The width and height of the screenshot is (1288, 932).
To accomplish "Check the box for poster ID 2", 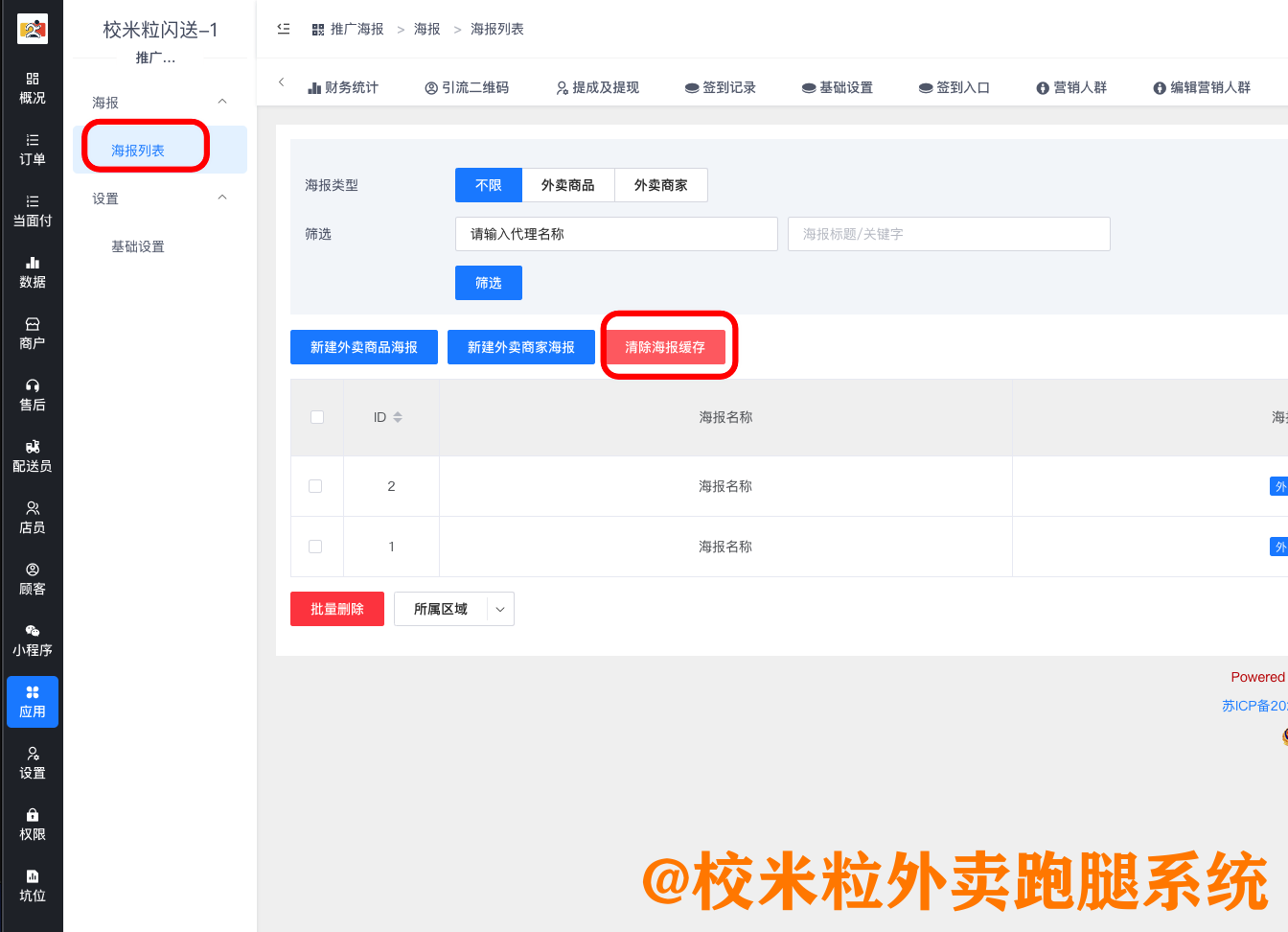I will 315,486.
